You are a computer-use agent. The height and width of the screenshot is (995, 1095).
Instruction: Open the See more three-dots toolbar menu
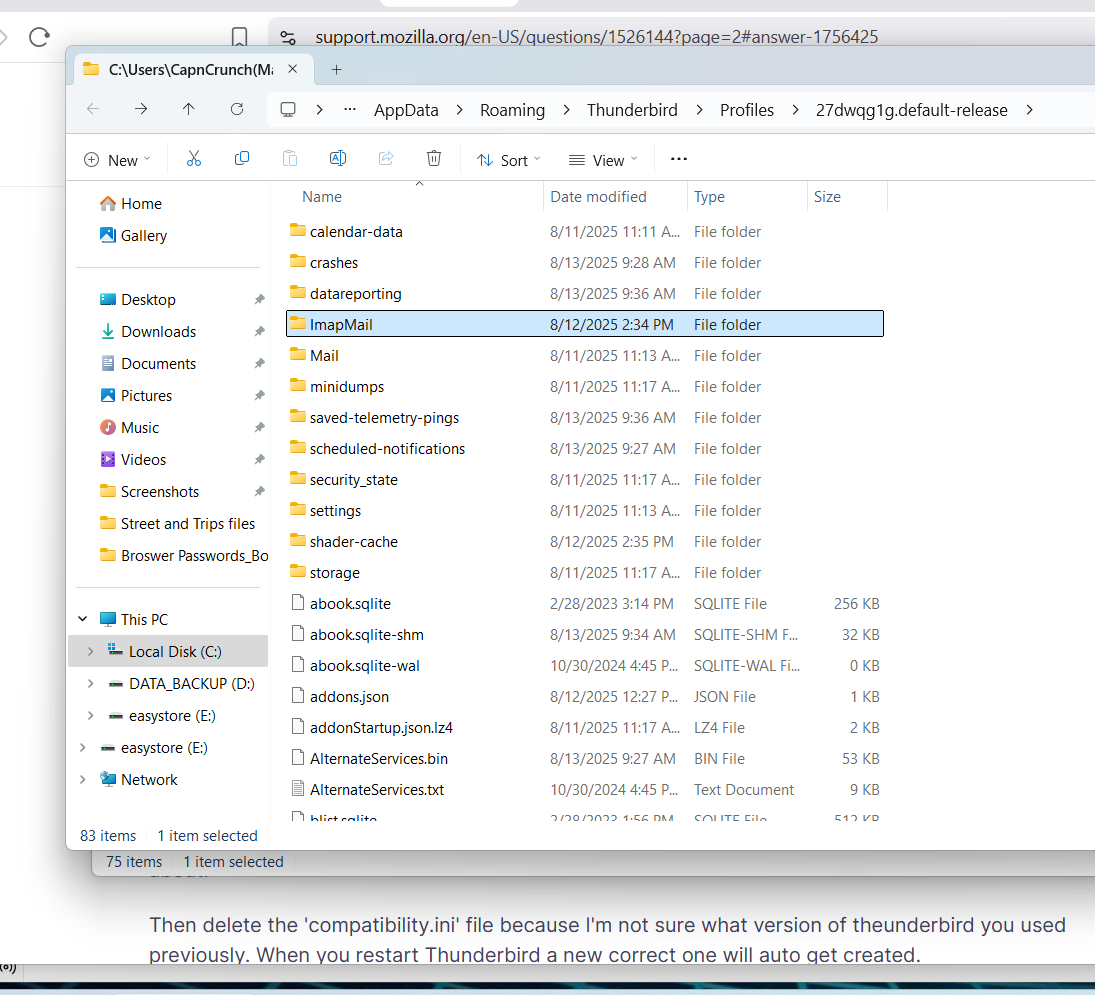click(x=679, y=159)
